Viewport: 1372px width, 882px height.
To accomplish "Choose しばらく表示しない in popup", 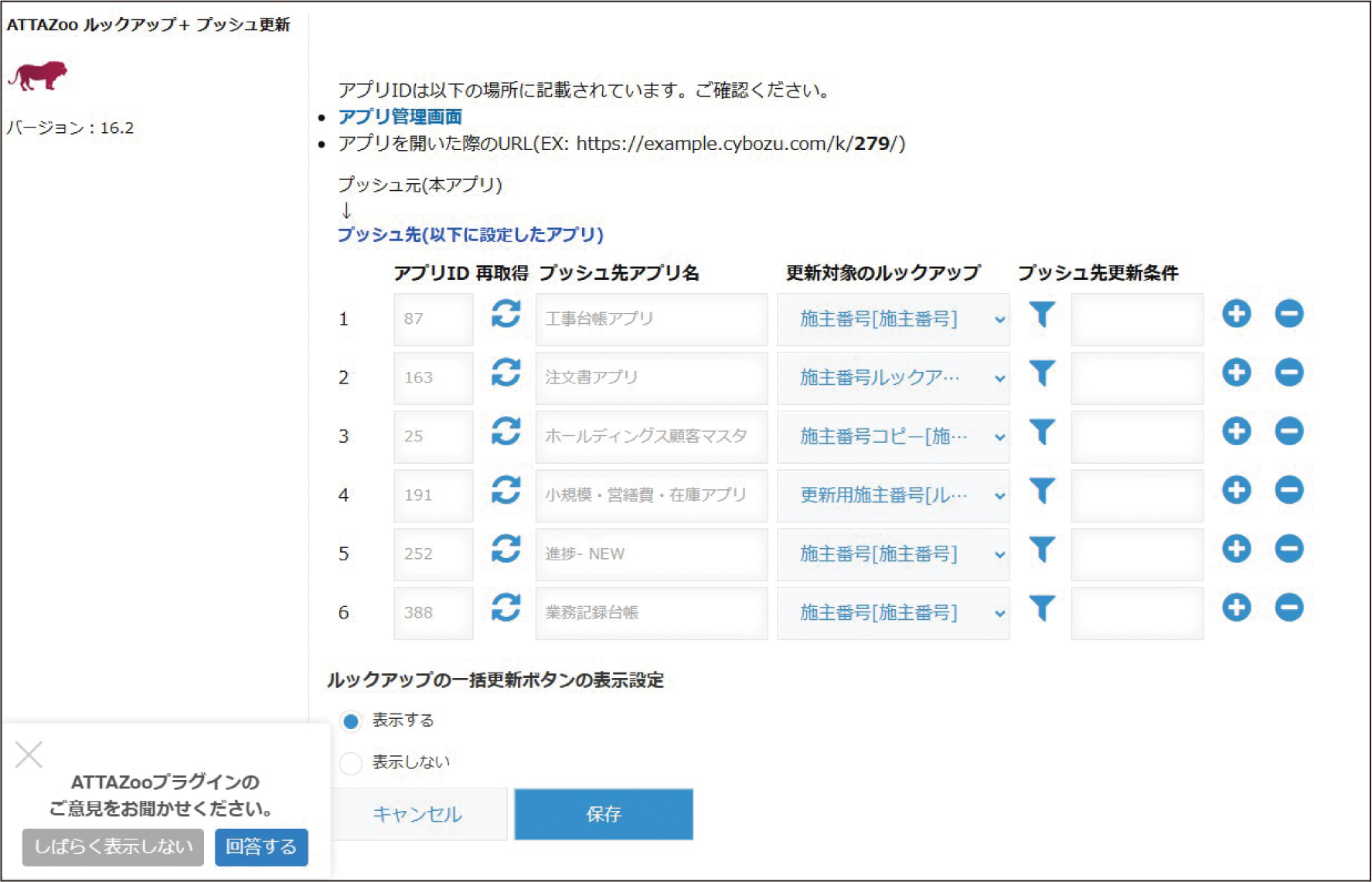I will coord(113,847).
